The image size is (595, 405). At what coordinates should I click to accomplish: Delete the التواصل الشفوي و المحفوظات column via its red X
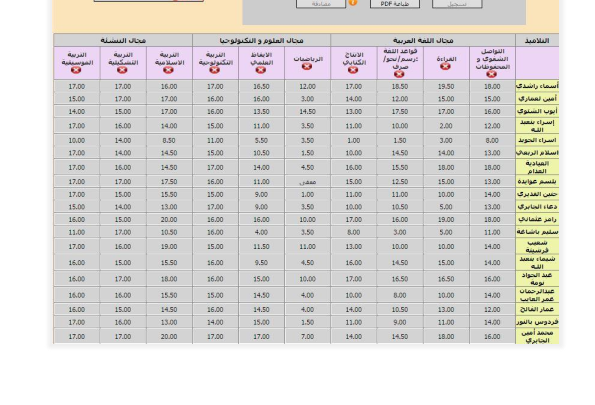491,74
